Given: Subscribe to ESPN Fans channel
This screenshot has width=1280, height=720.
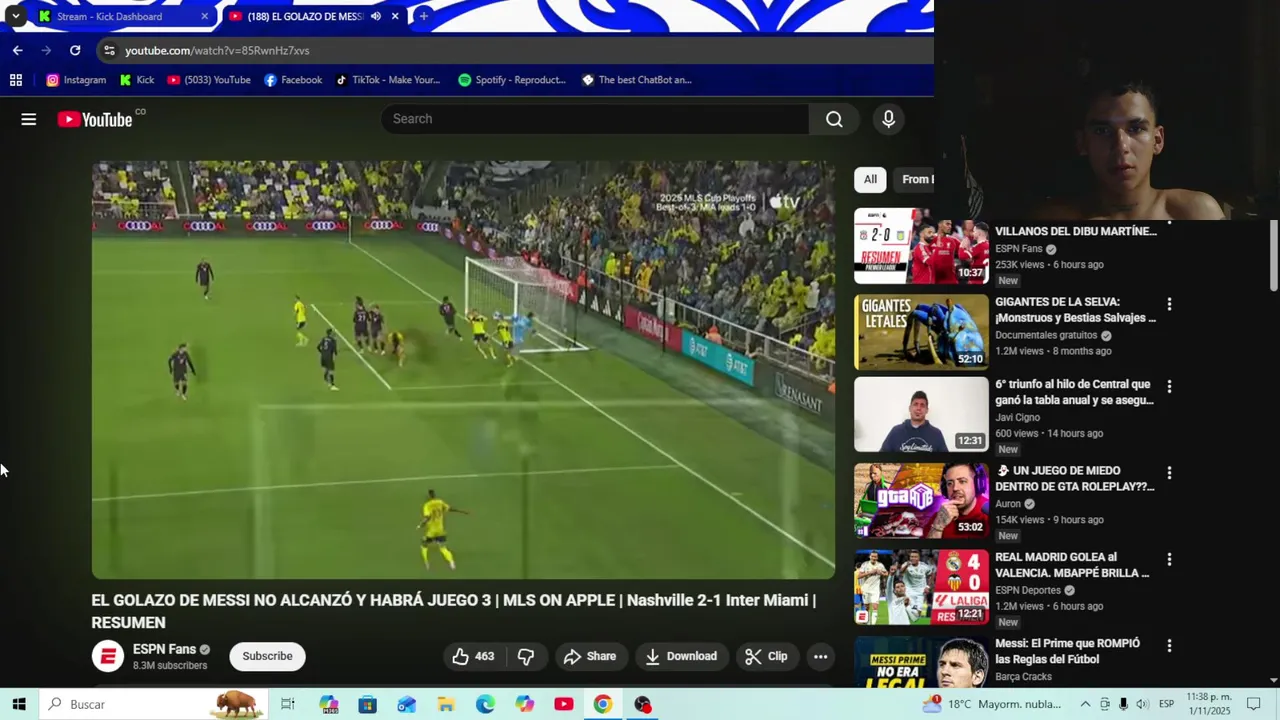Looking at the screenshot, I should [x=267, y=656].
